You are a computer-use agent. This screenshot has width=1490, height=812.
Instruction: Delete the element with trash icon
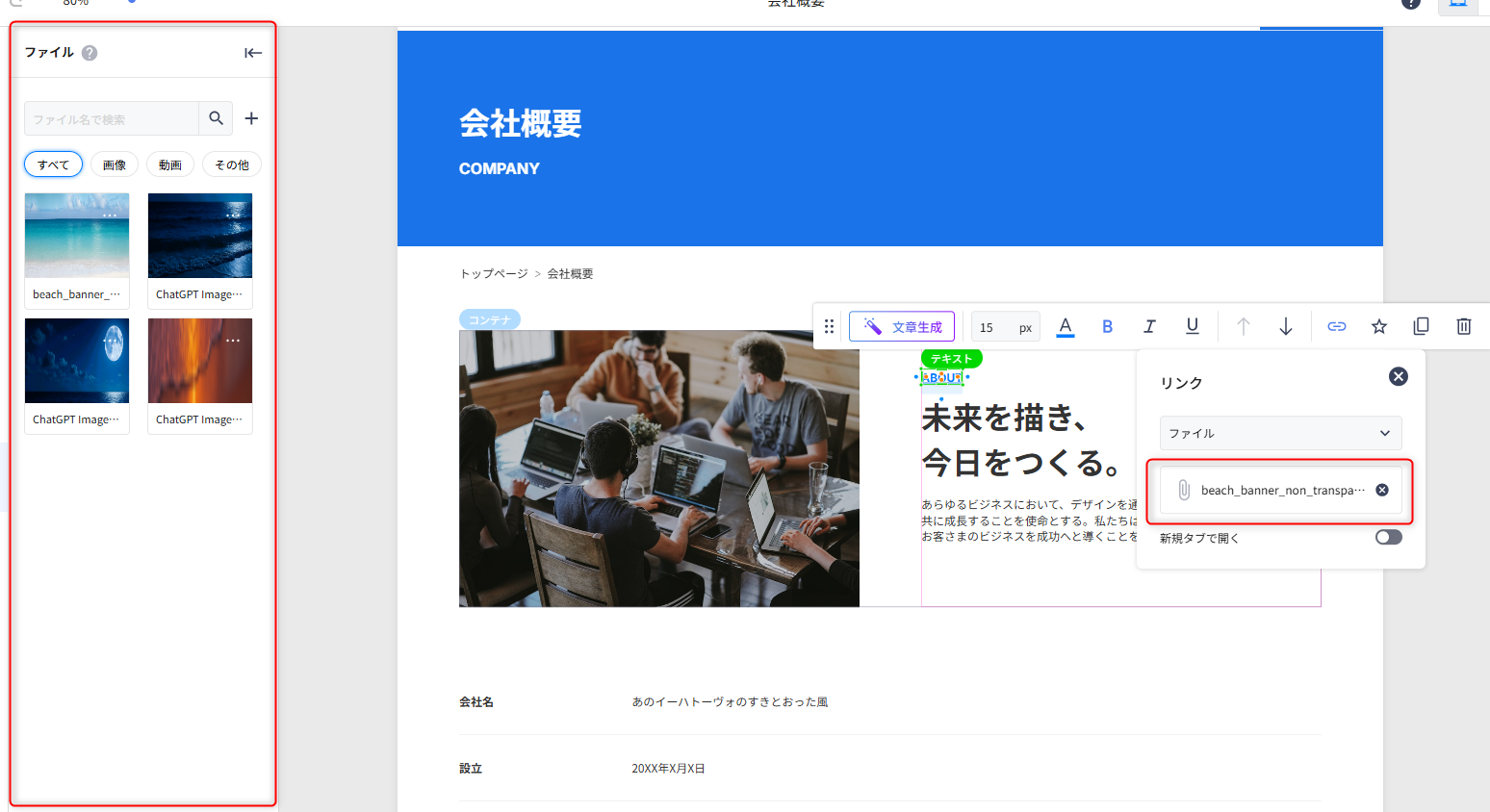click(1463, 326)
